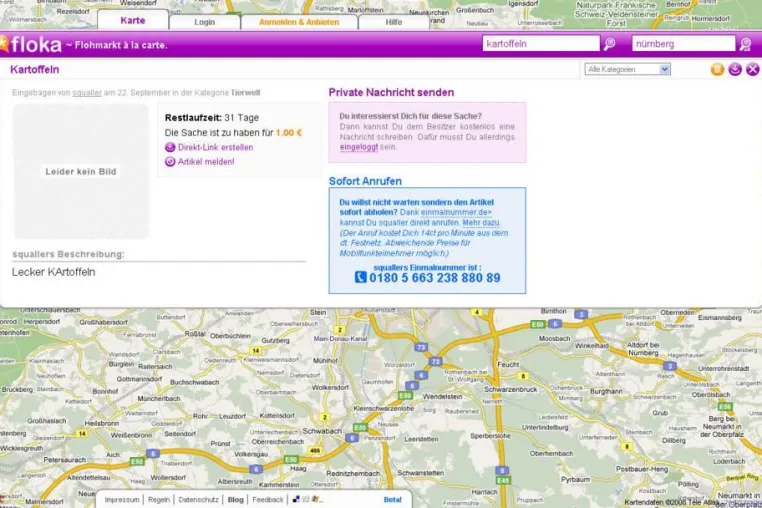Follow the eingeloggt link
The width and height of the screenshot is (762, 508).
coord(359,147)
